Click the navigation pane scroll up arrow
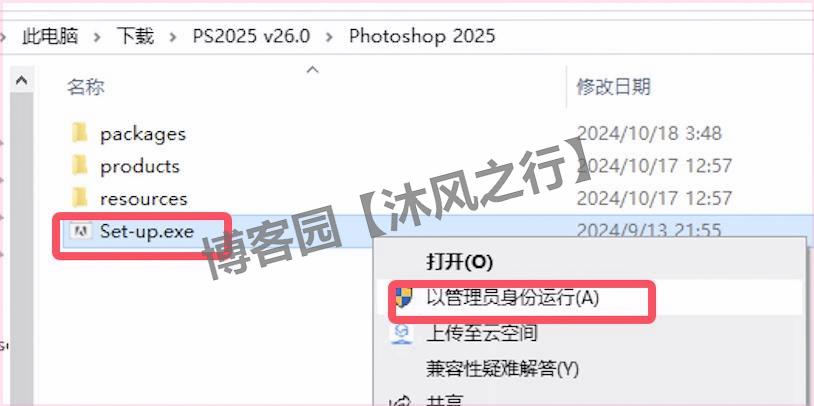Image resolution: width=814 pixels, height=406 pixels. pos(21,81)
